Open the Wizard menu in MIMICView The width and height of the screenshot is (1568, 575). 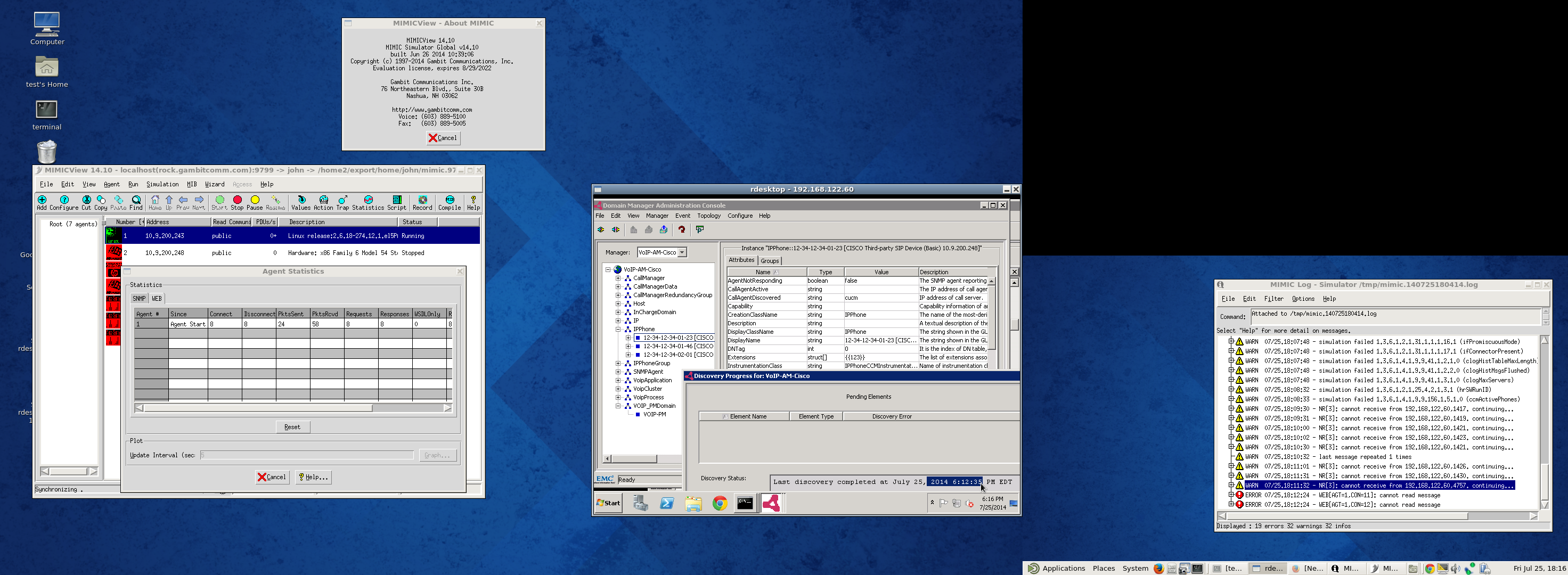(214, 184)
